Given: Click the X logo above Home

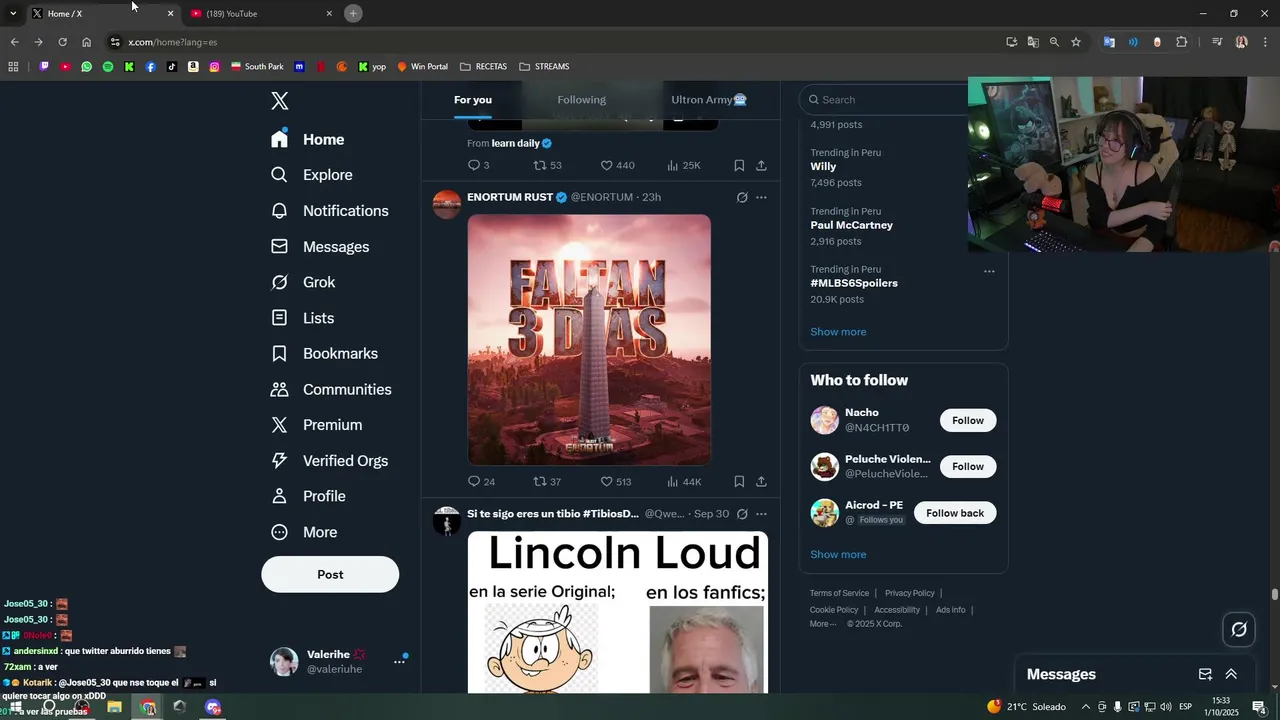Looking at the screenshot, I should click(x=280, y=101).
